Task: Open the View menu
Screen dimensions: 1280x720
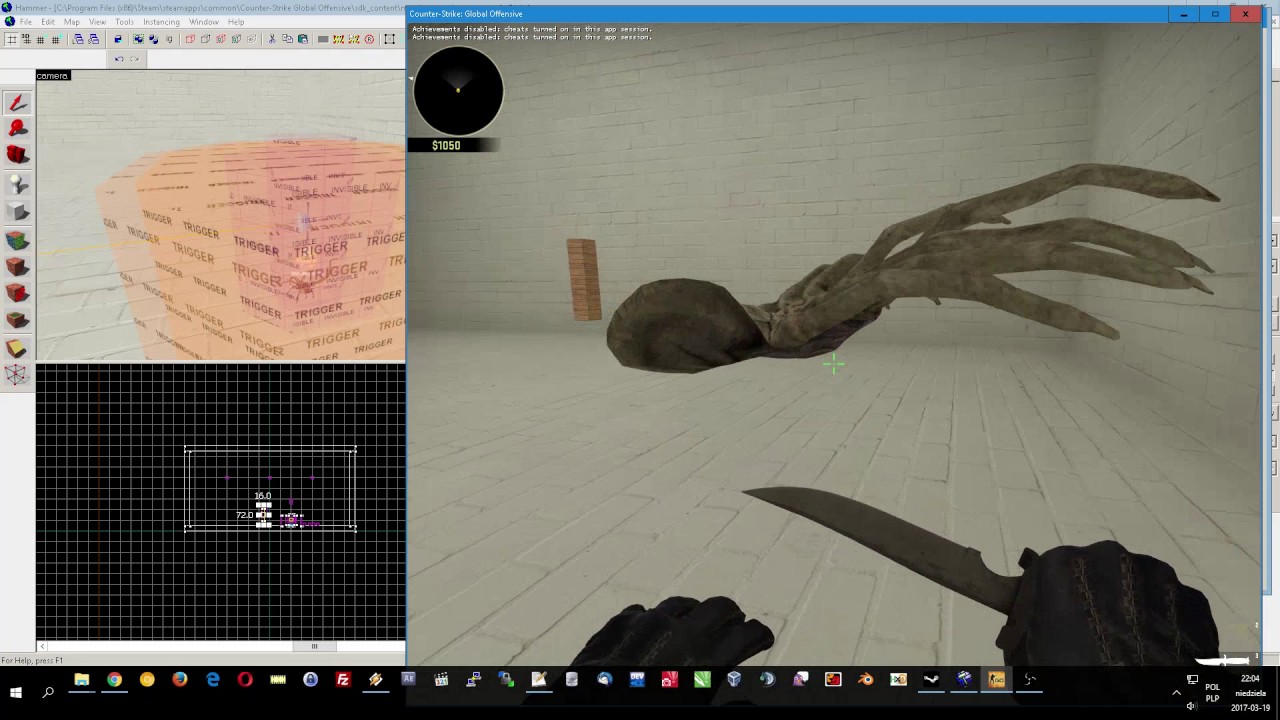Action: click(97, 21)
